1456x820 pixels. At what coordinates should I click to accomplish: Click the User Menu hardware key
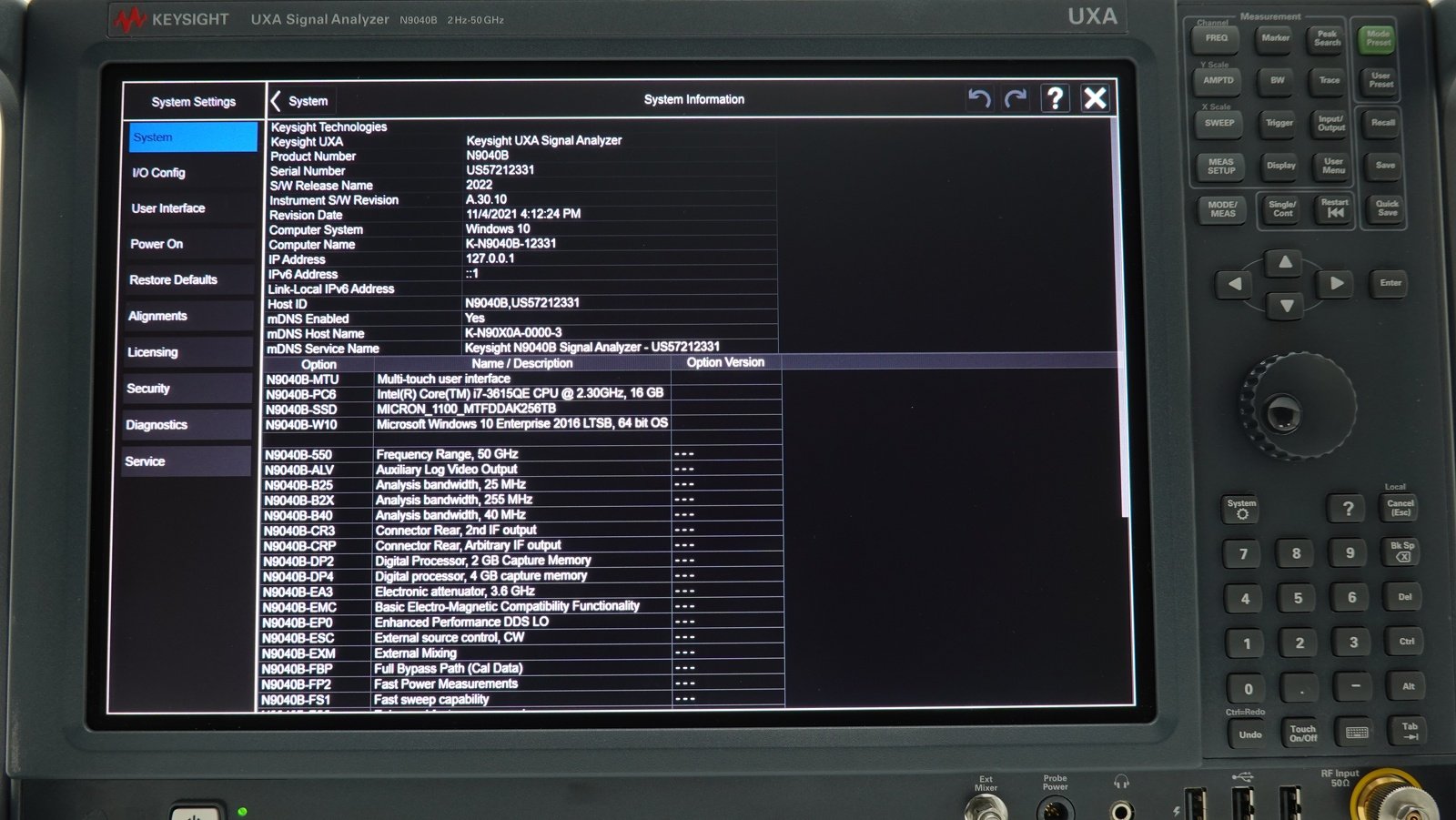[1333, 166]
